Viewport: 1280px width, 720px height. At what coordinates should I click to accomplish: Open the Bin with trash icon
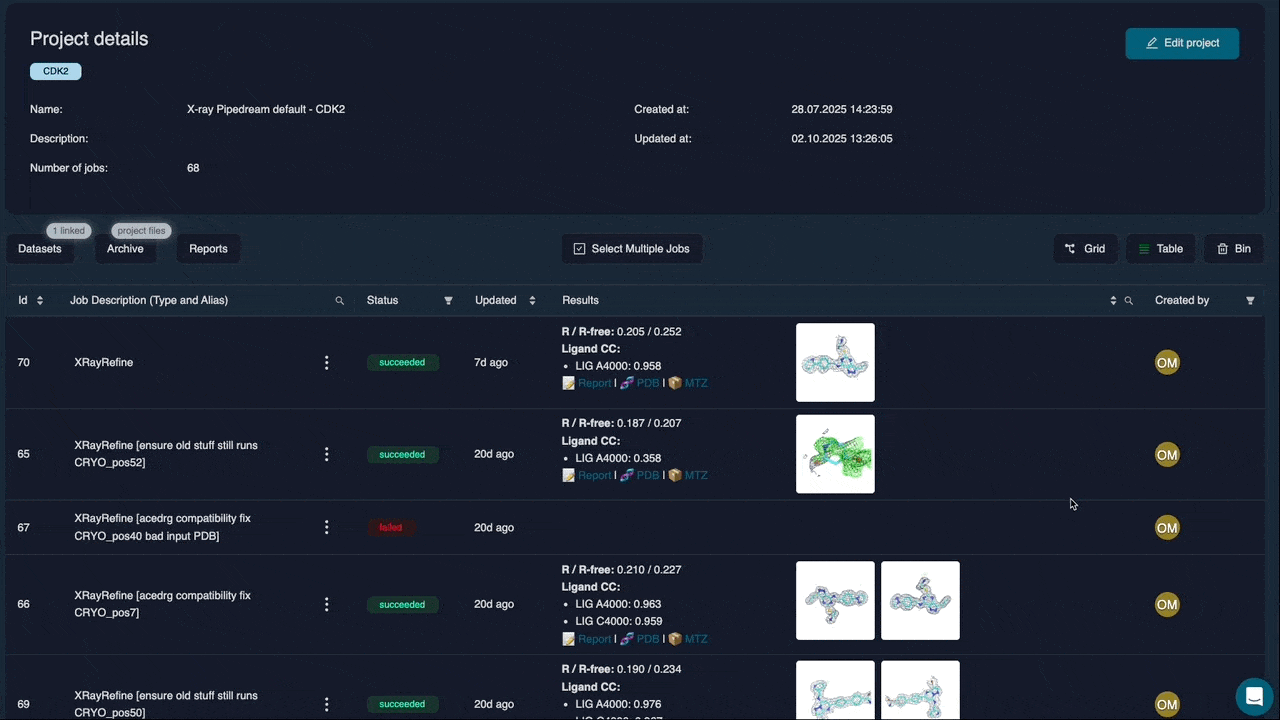coord(1233,249)
